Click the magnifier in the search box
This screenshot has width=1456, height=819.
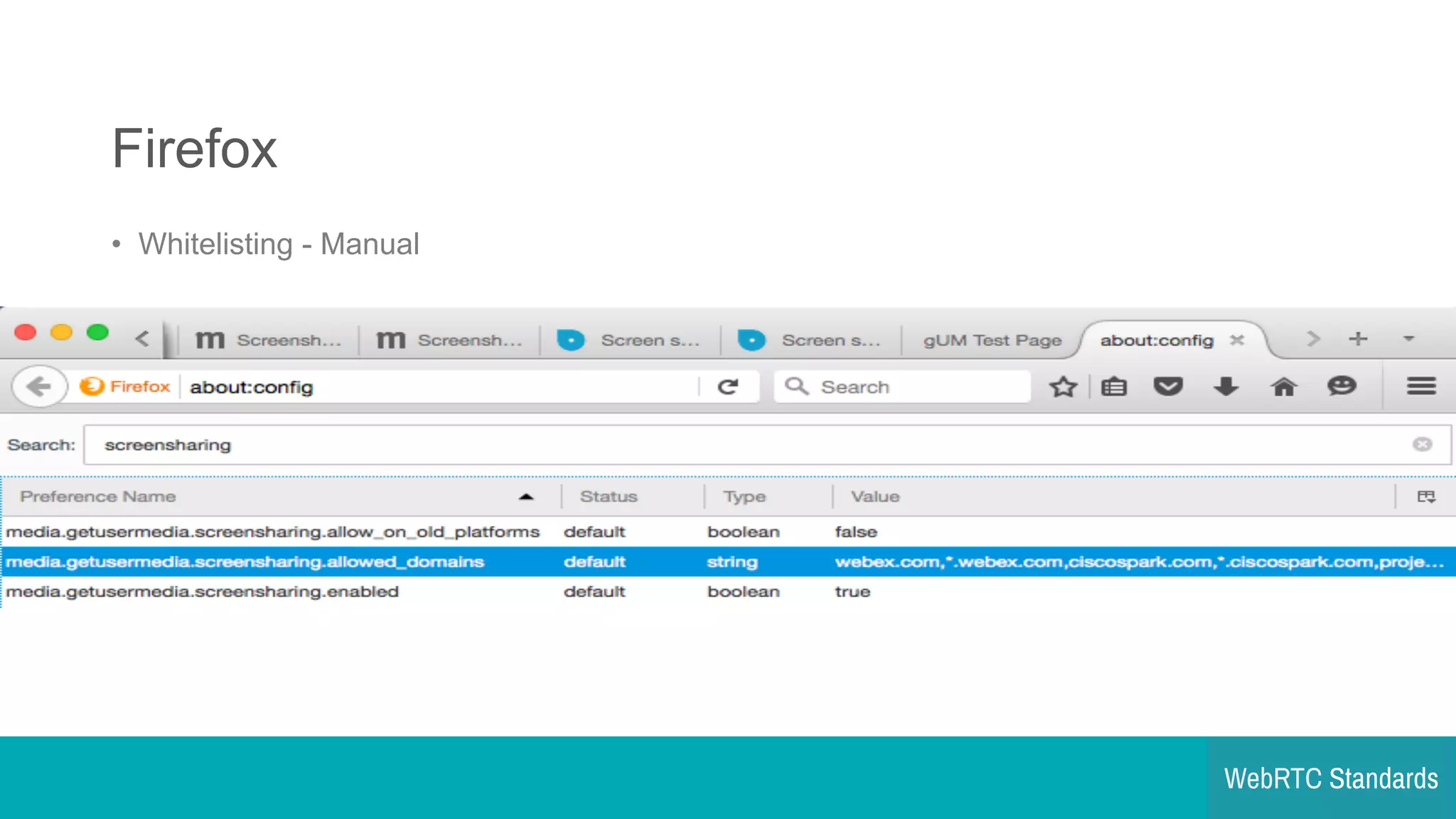tap(796, 386)
